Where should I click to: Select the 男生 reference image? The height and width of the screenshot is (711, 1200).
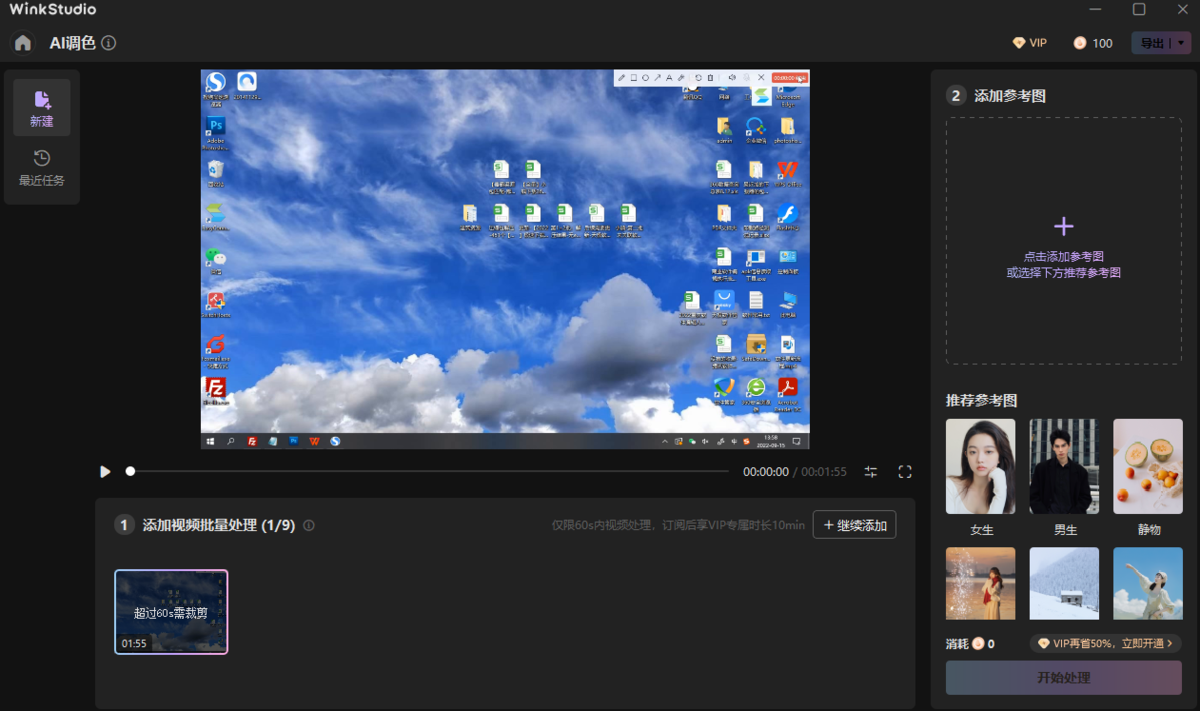[1063, 465]
